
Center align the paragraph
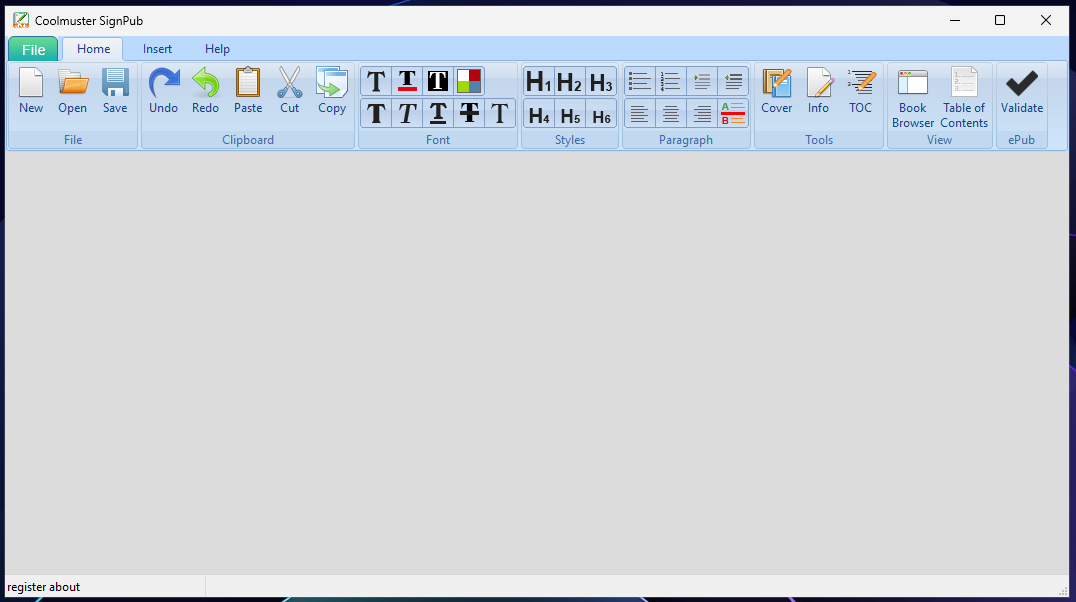pos(671,114)
